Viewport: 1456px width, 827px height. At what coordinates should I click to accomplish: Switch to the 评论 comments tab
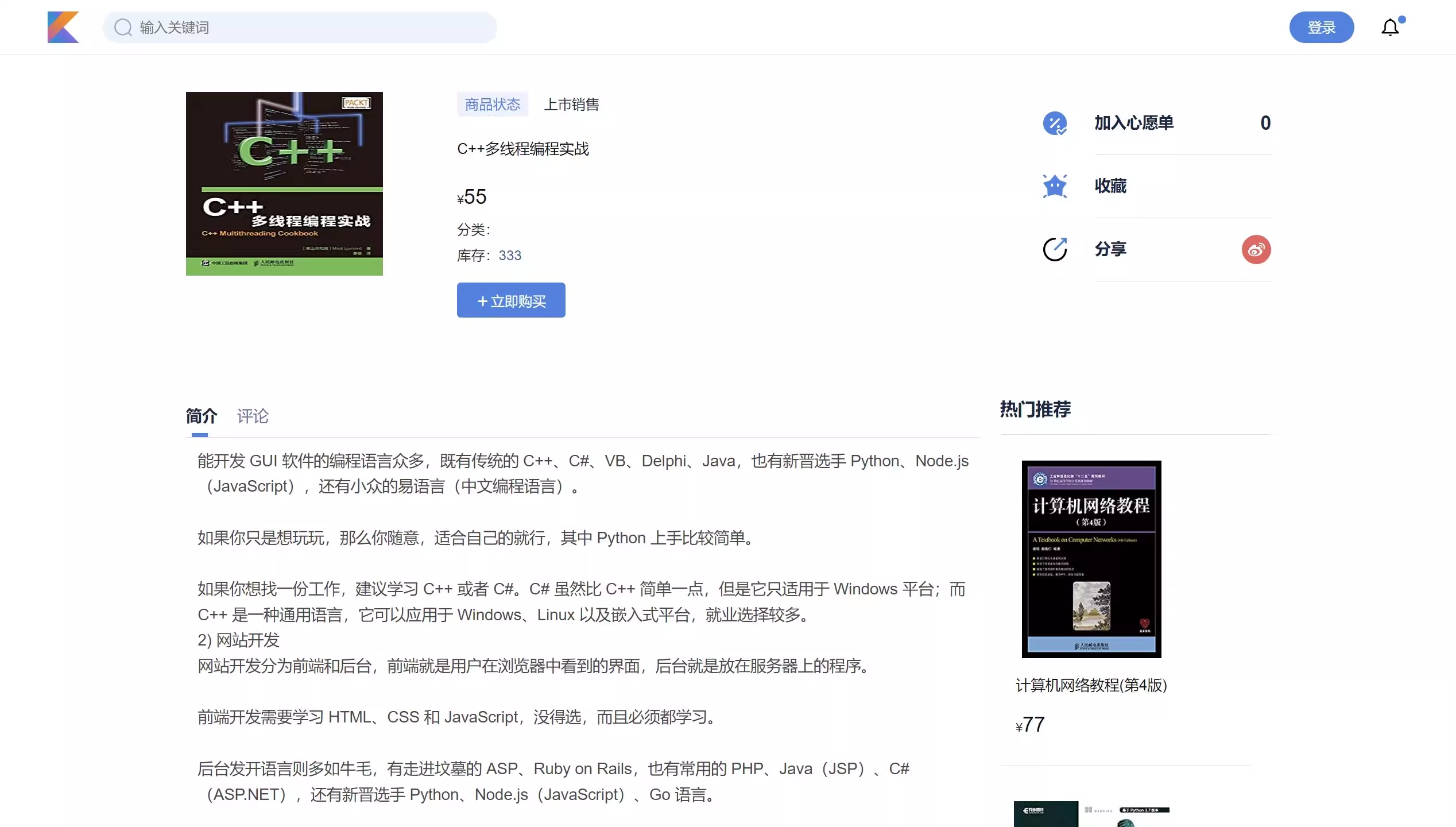click(x=253, y=416)
